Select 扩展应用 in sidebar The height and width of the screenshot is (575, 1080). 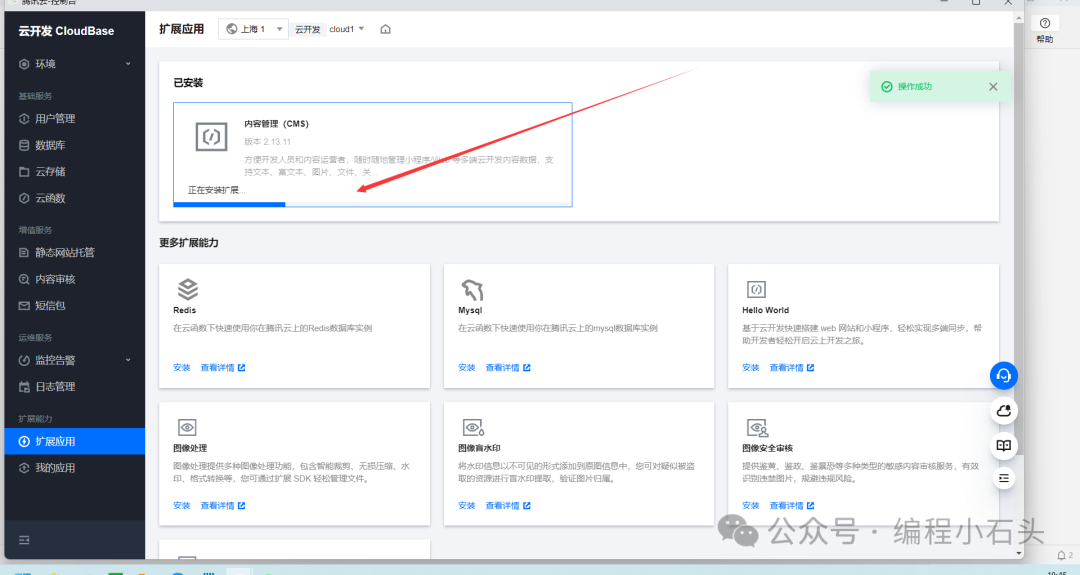[x=74, y=441]
